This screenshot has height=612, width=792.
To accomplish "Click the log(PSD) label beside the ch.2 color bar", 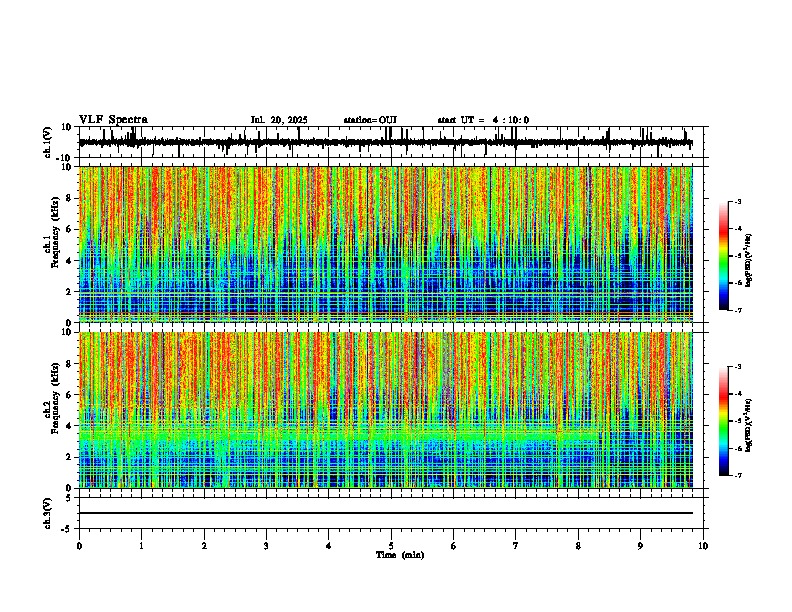I will coord(749,426).
